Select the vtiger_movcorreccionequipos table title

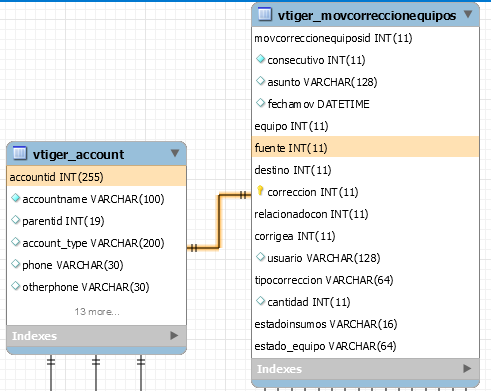coord(367,15)
